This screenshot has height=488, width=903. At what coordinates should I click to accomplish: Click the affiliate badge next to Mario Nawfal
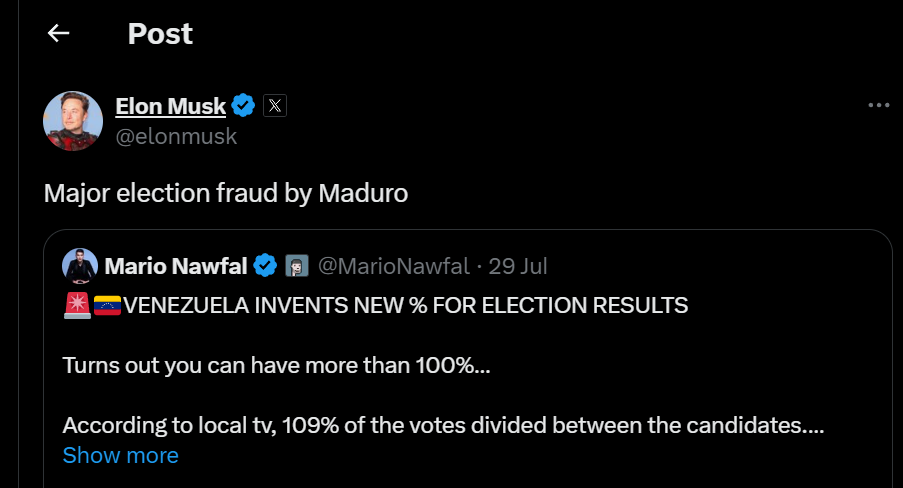(x=297, y=266)
